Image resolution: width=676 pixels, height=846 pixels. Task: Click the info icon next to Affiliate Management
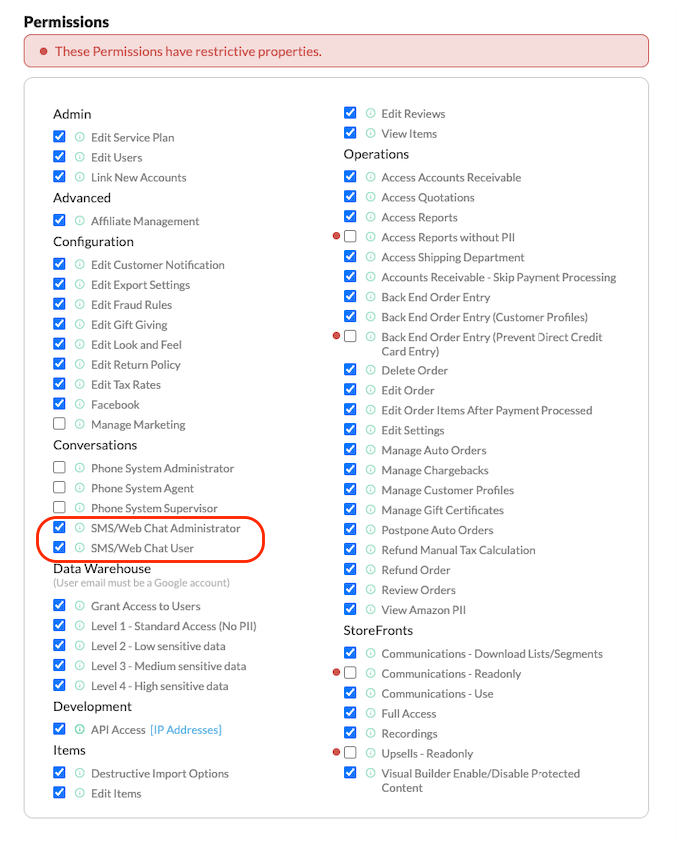pyautogui.click(x=79, y=221)
